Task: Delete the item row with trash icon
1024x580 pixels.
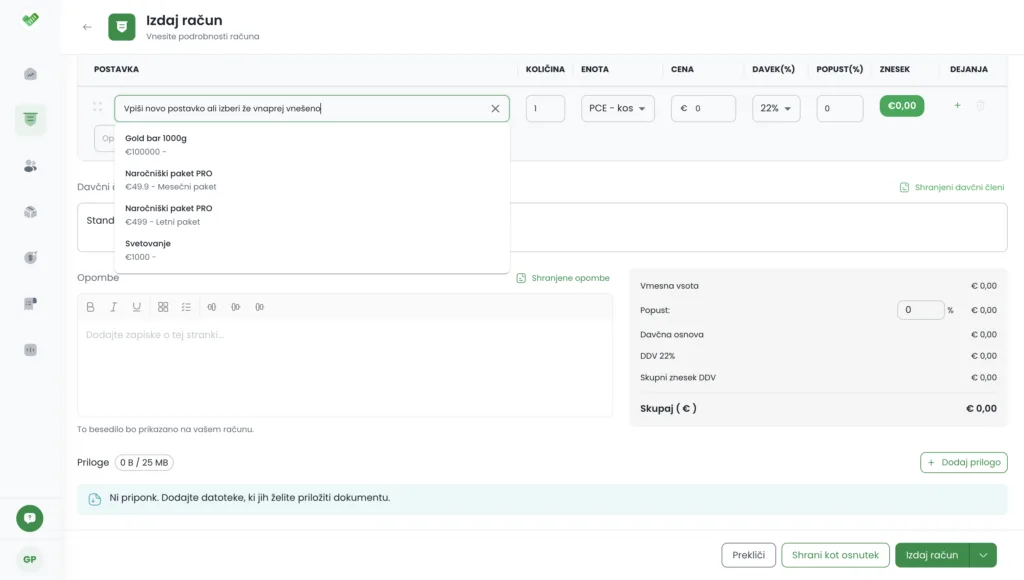Action: point(980,105)
